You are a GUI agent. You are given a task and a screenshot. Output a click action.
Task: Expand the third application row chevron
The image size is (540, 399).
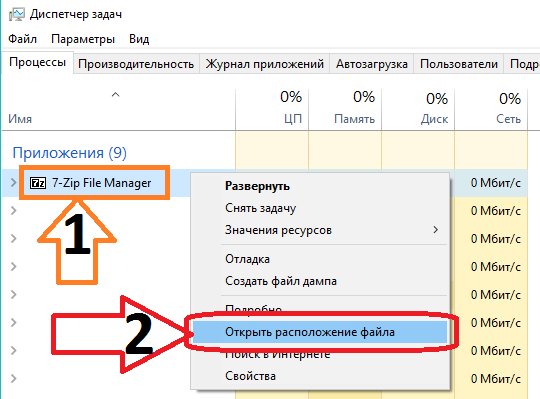[x=13, y=238]
